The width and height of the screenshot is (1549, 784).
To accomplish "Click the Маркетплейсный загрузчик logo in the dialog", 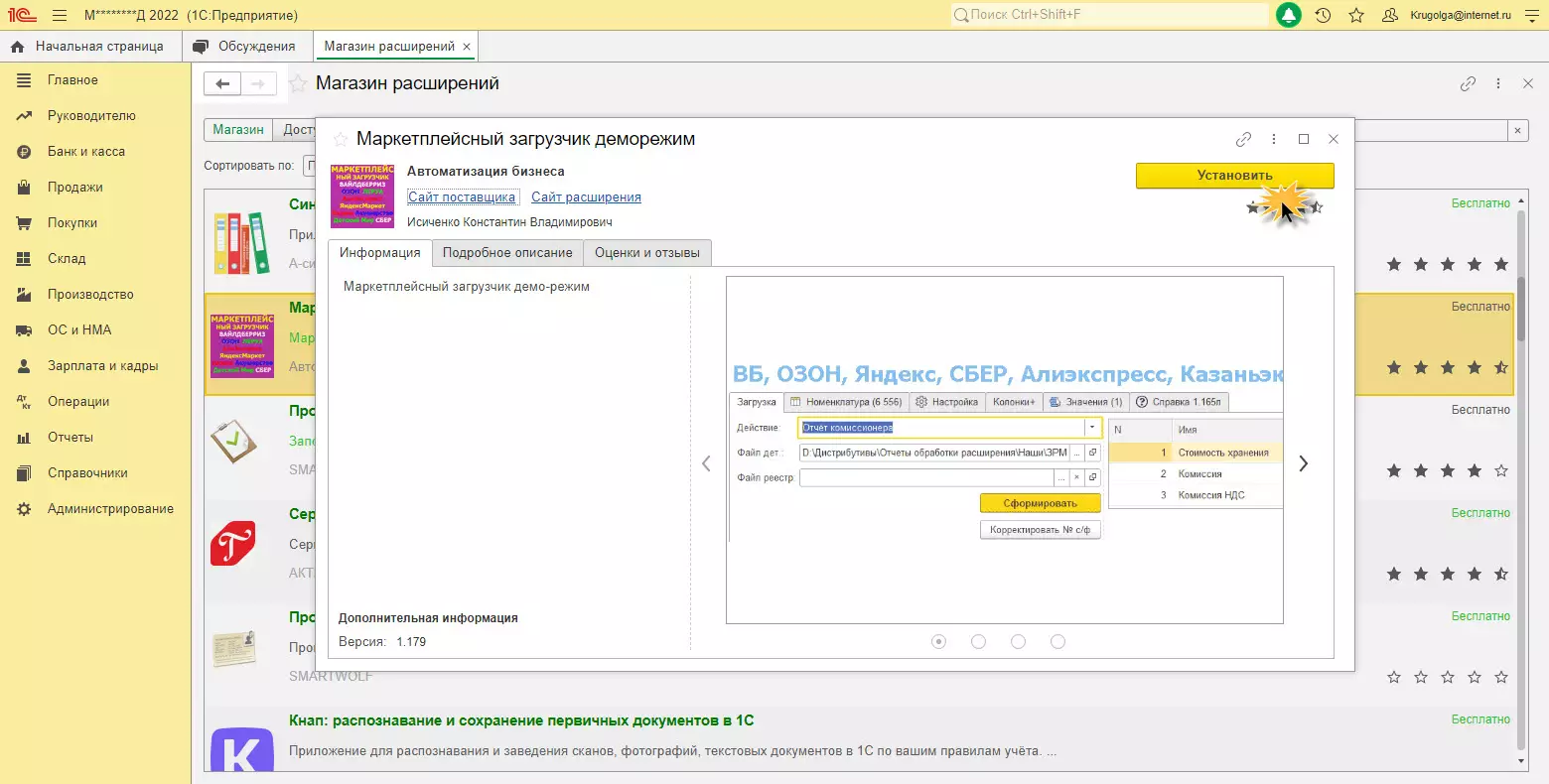I will (x=362, y=196).
